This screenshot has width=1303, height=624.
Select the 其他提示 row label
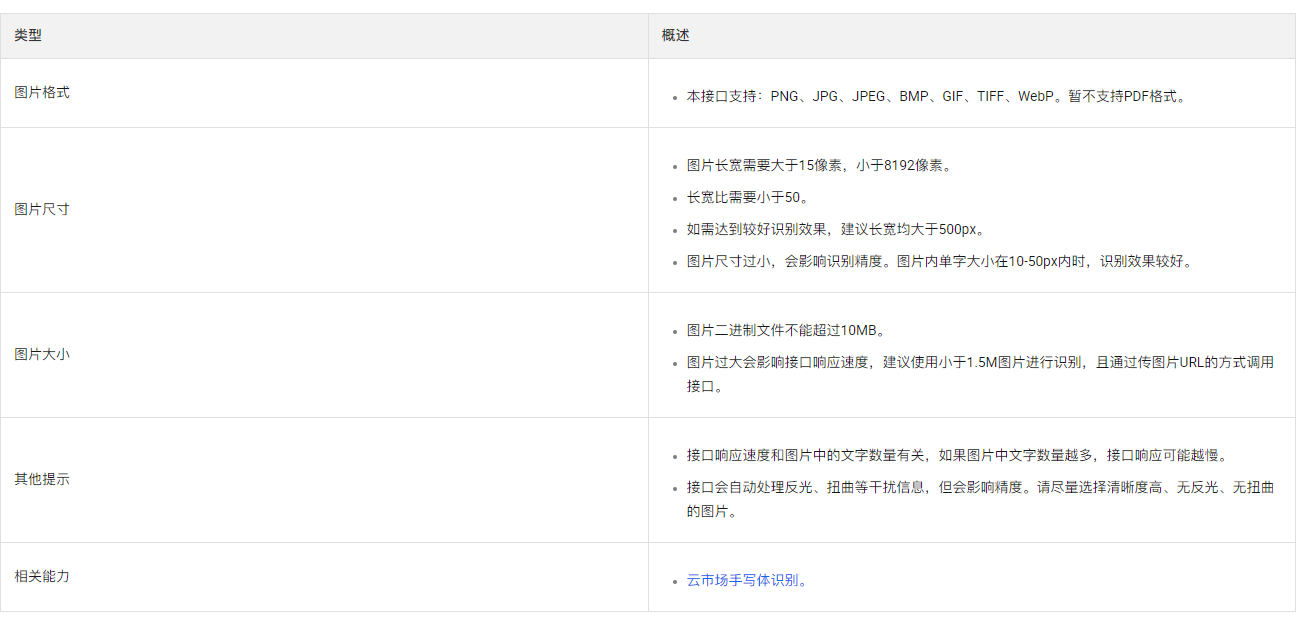(x=42, y=480)
